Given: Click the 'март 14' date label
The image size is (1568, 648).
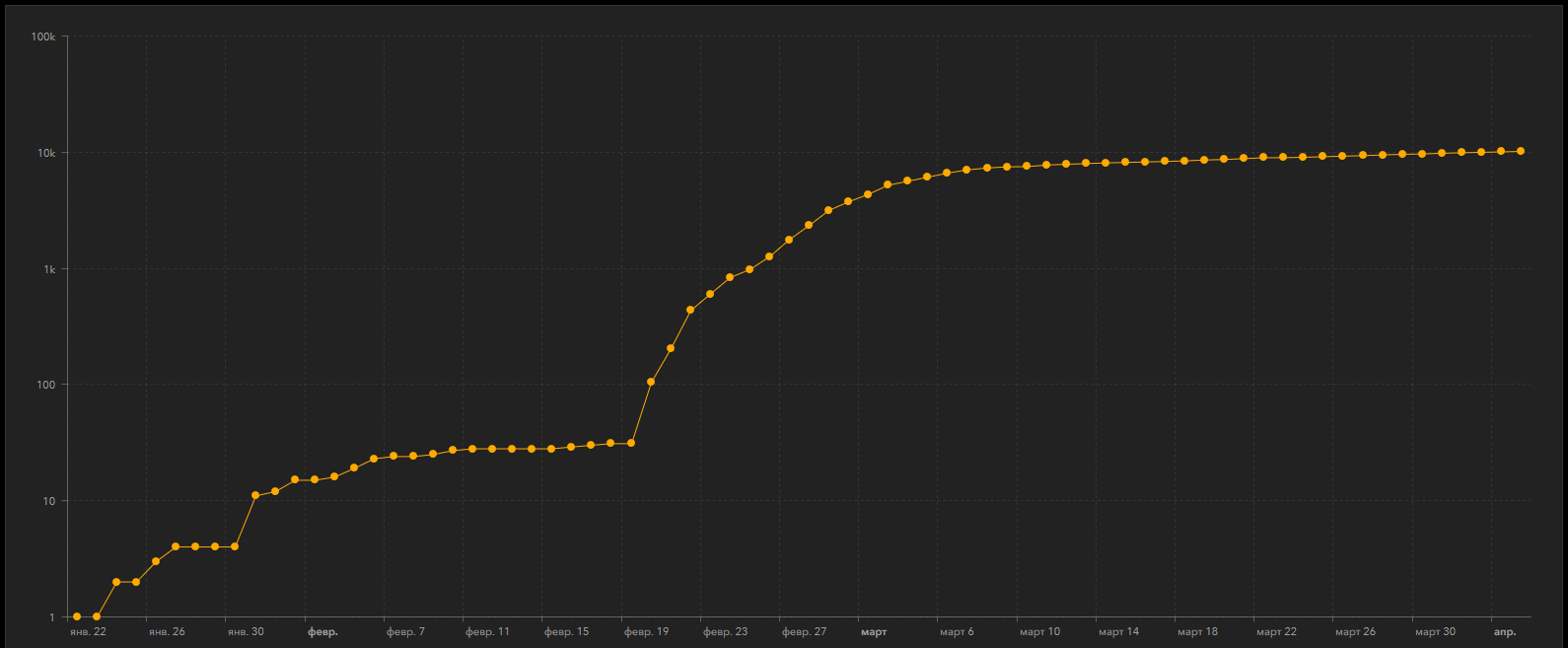Looking at the screenshot, I should (x=1118, y=631).
